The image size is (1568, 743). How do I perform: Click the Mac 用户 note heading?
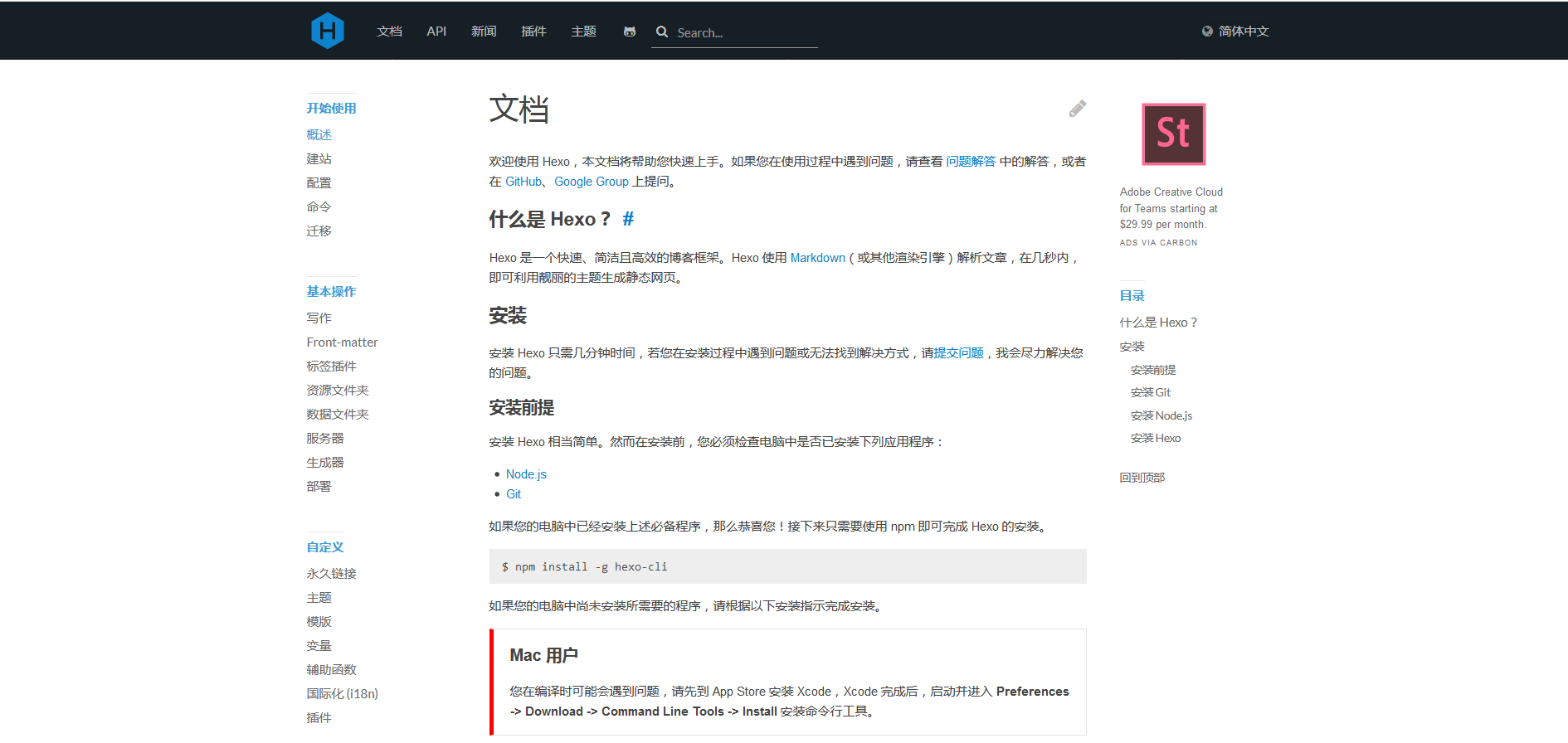pos(543,655)
